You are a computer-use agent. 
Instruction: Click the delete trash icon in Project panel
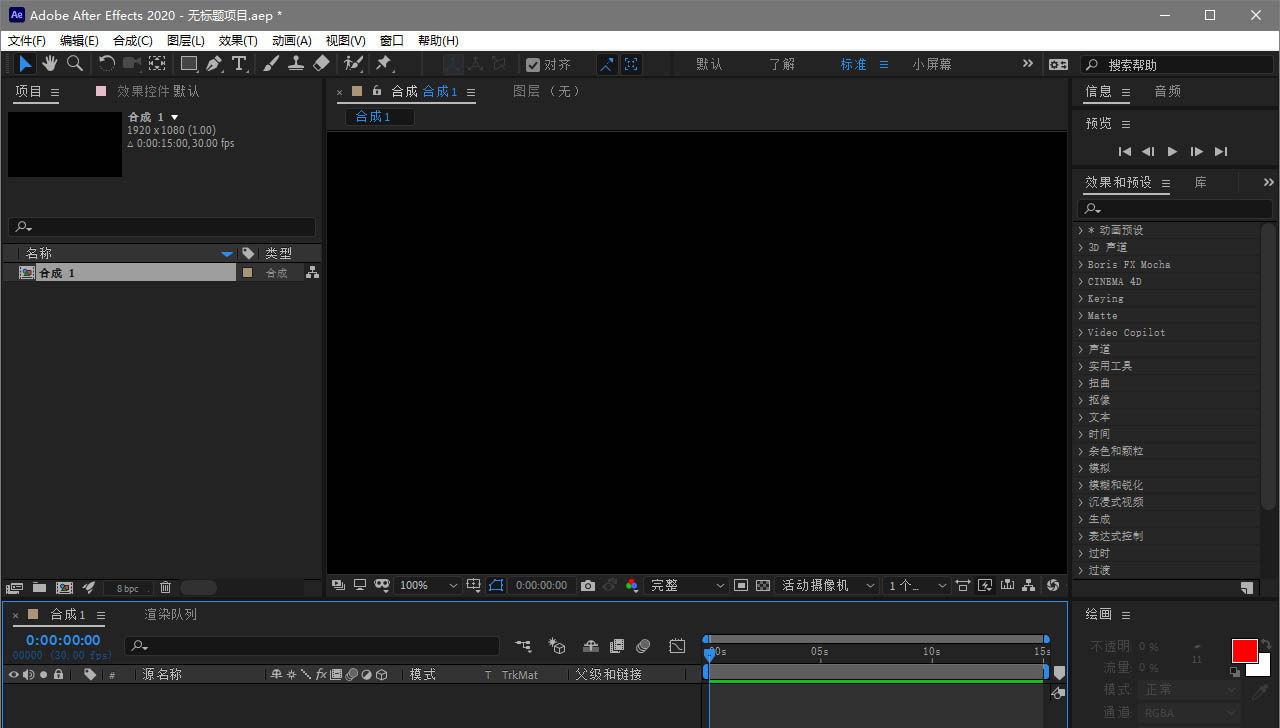[x=166, y=588]
